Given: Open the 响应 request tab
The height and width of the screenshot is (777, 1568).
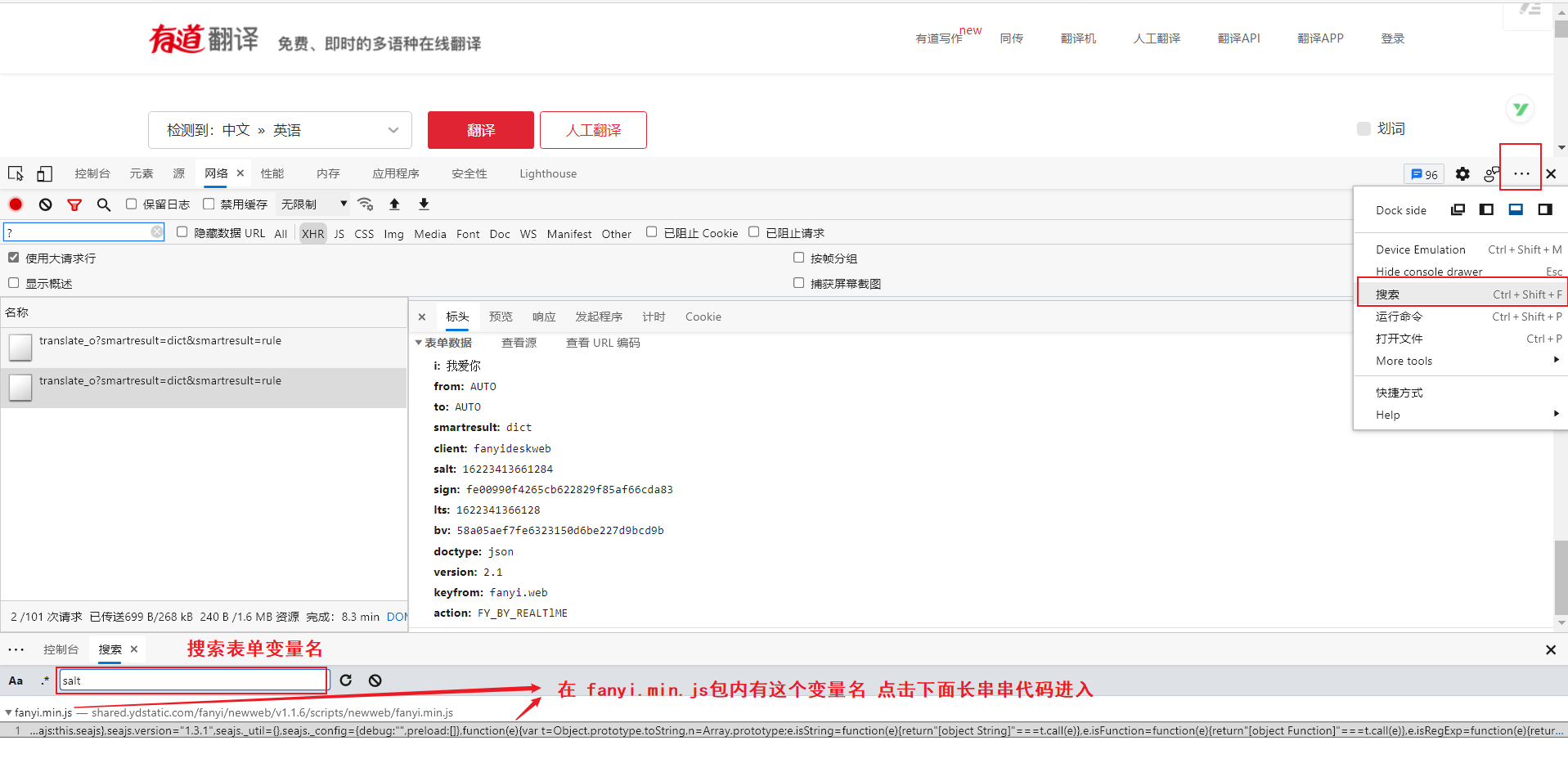Looking at the screenshot, I should (544, 317).
